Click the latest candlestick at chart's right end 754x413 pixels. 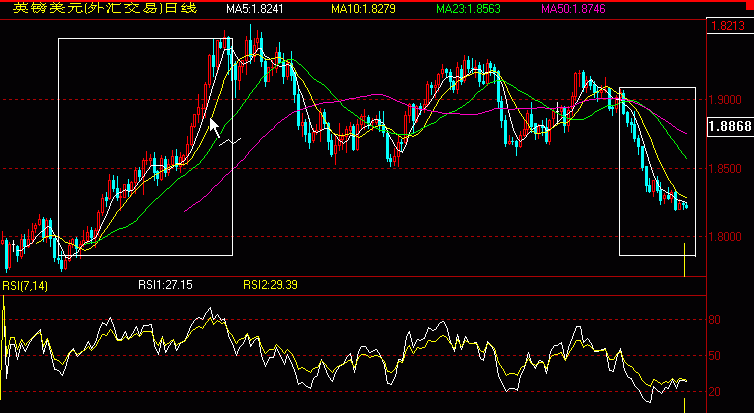[x=686, y=206]
